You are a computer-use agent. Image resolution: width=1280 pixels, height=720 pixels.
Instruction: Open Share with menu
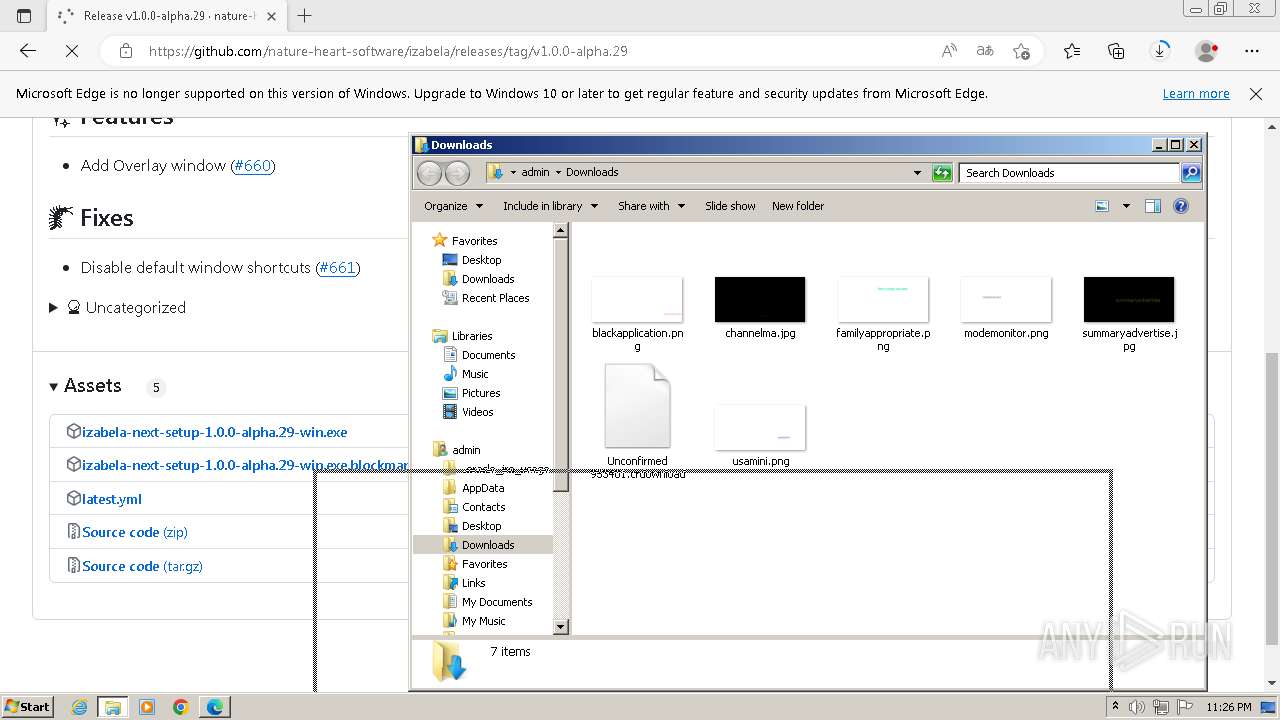[651, 206]
